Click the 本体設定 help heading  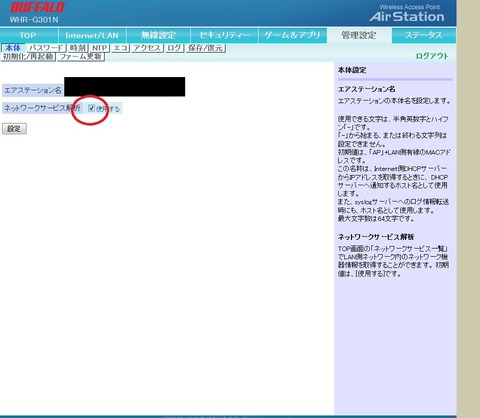pyautogui.click(x=352, y=70)
